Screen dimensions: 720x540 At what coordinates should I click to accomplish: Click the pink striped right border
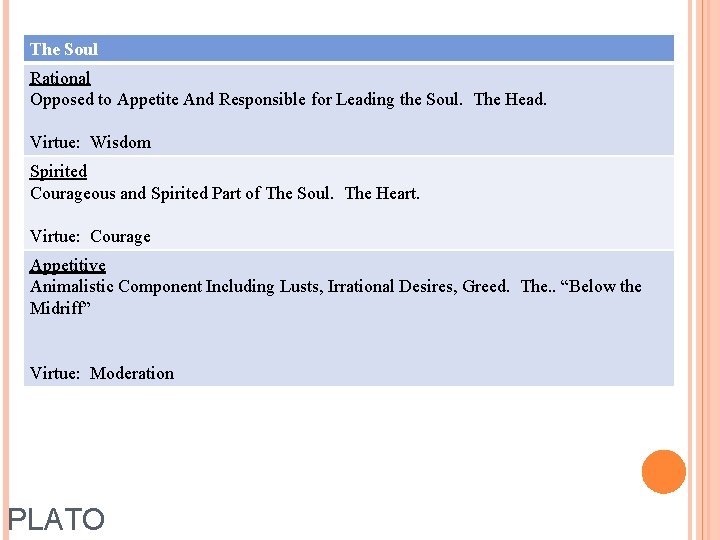click(703, 270)
